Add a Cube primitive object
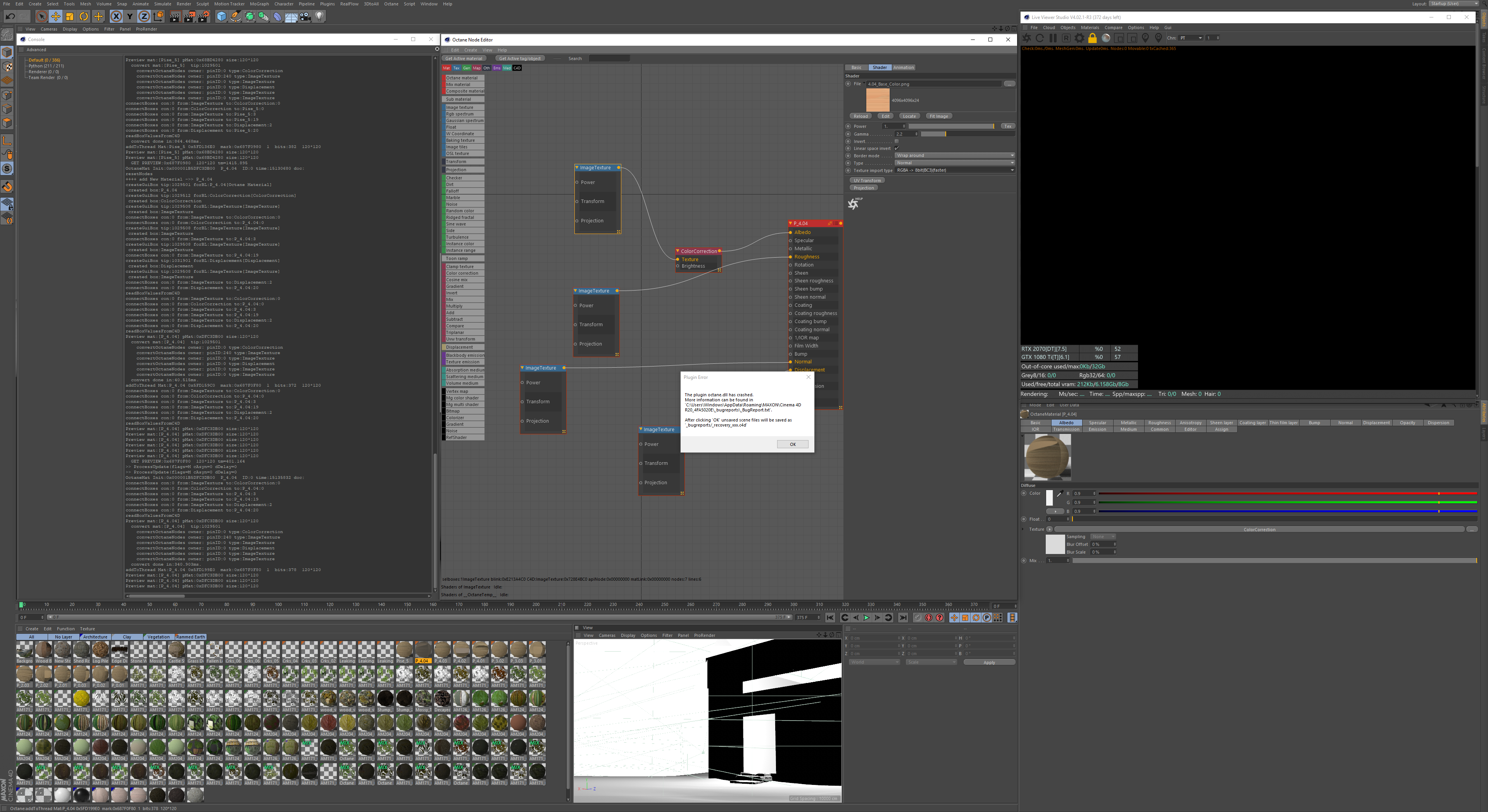 click(221, 16)
